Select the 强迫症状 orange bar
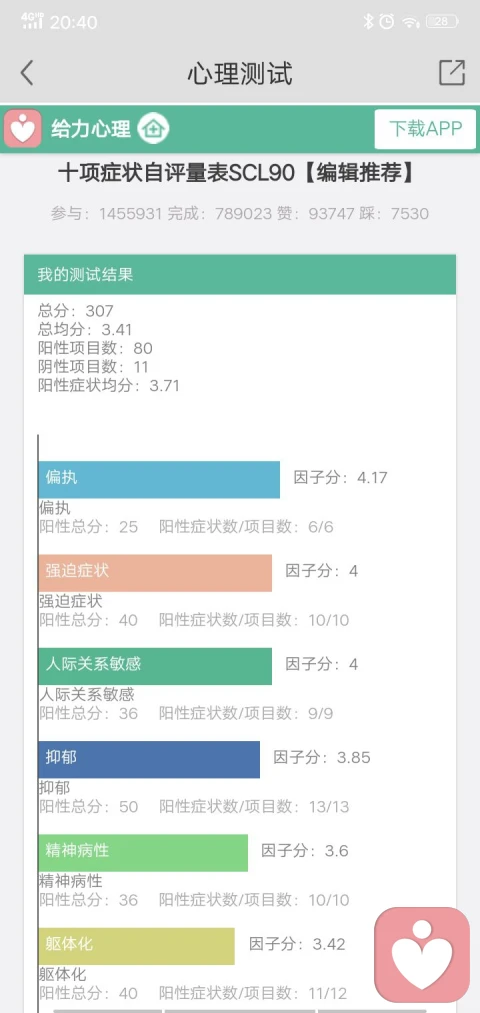This screenshot has height=1013, width=480. point(155,572)
